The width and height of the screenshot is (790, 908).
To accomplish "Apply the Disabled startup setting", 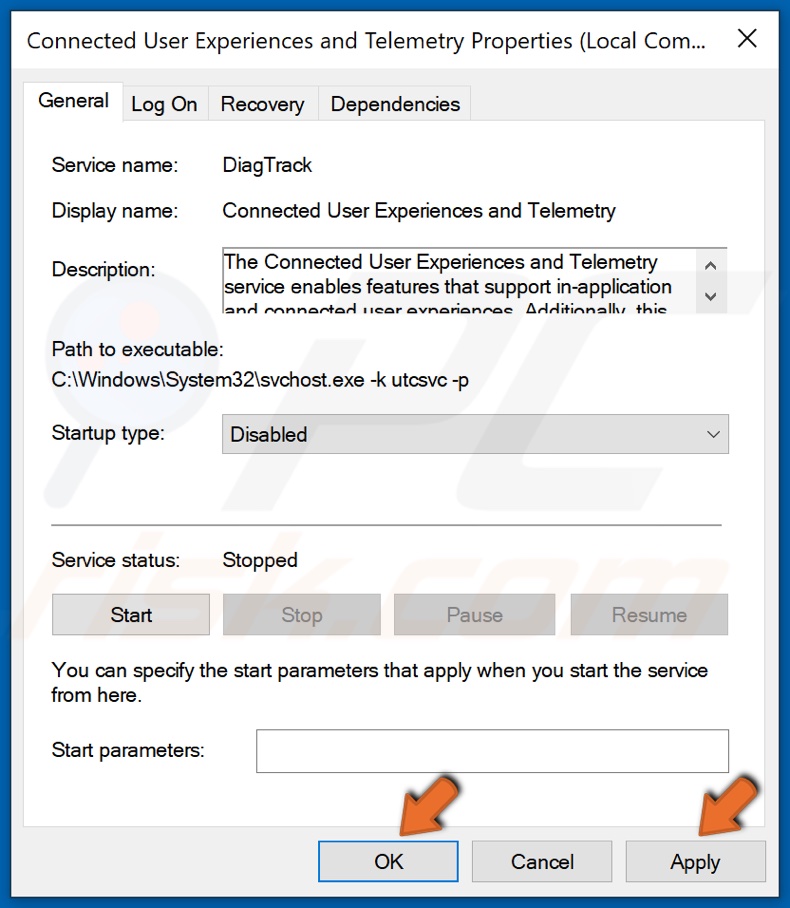I will pos(695,861).
